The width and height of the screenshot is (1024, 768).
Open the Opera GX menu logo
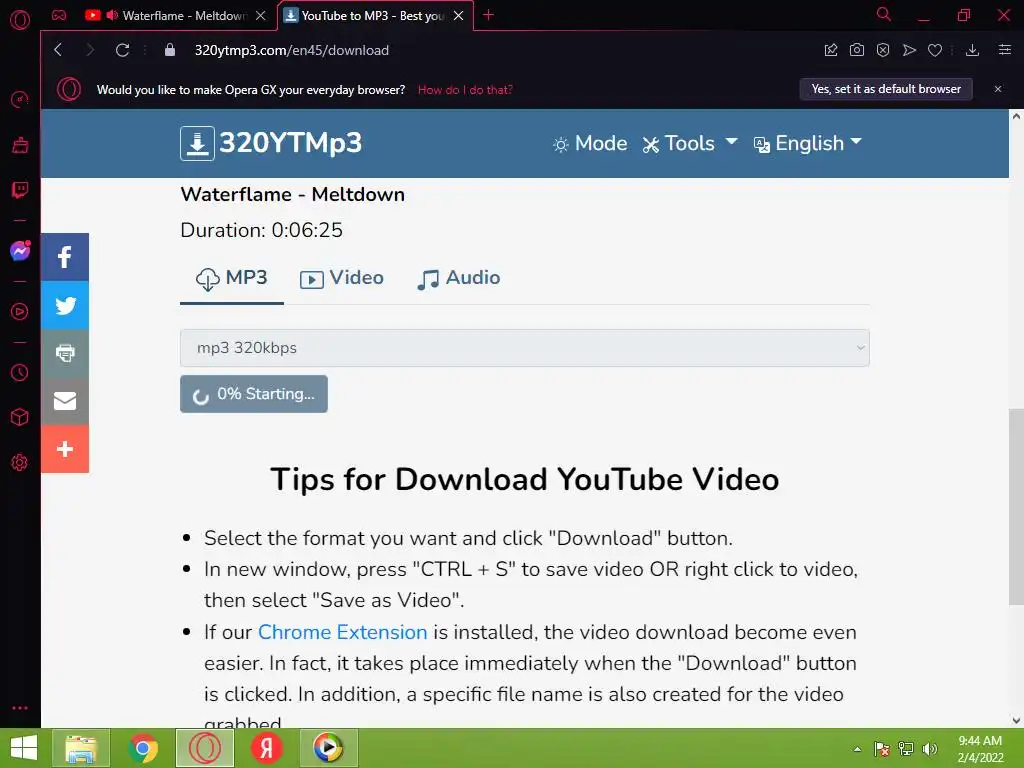coord(20,20)
